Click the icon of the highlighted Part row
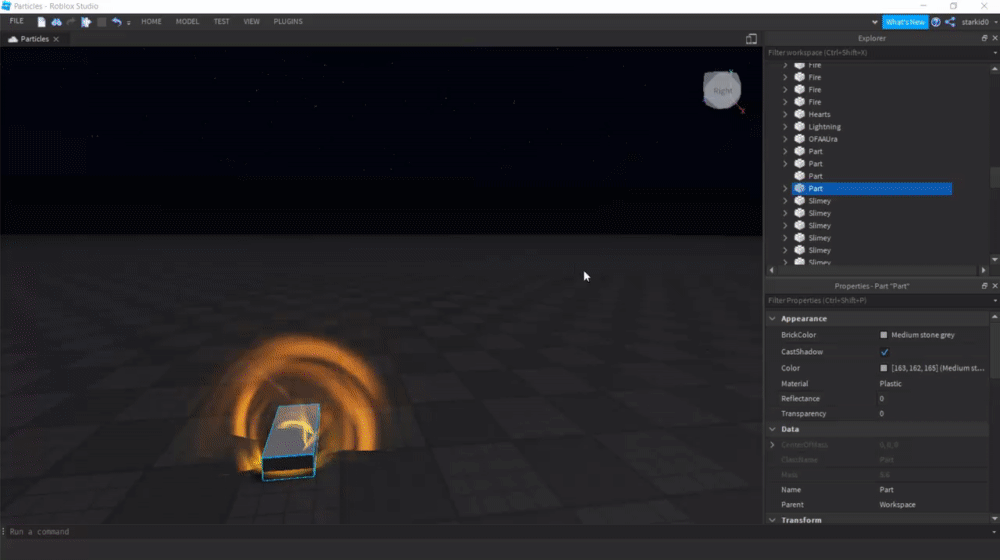This screenshot has height=560, width=1000. coord(800,188)
